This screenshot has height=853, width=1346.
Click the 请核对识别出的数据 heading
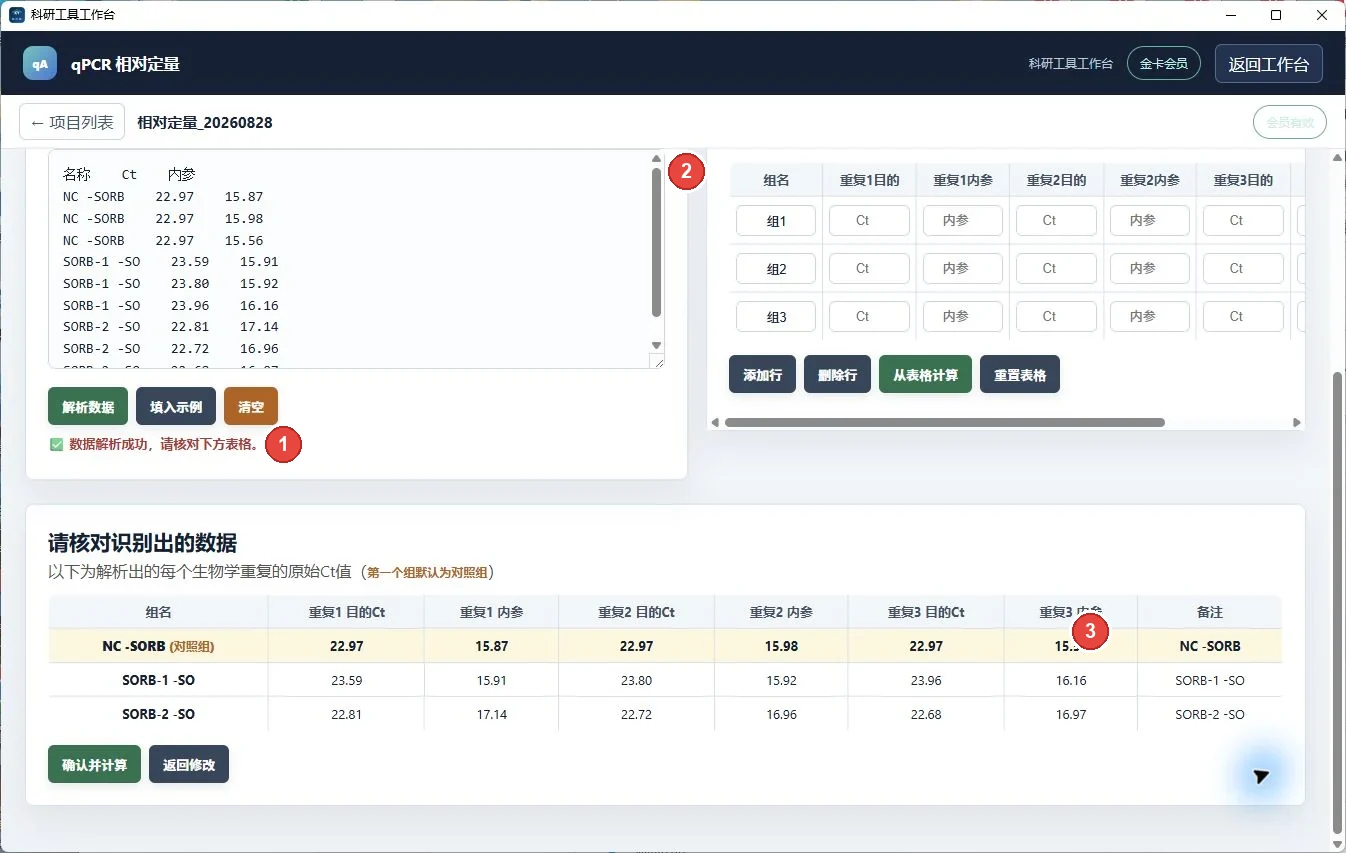coord(142,543)
